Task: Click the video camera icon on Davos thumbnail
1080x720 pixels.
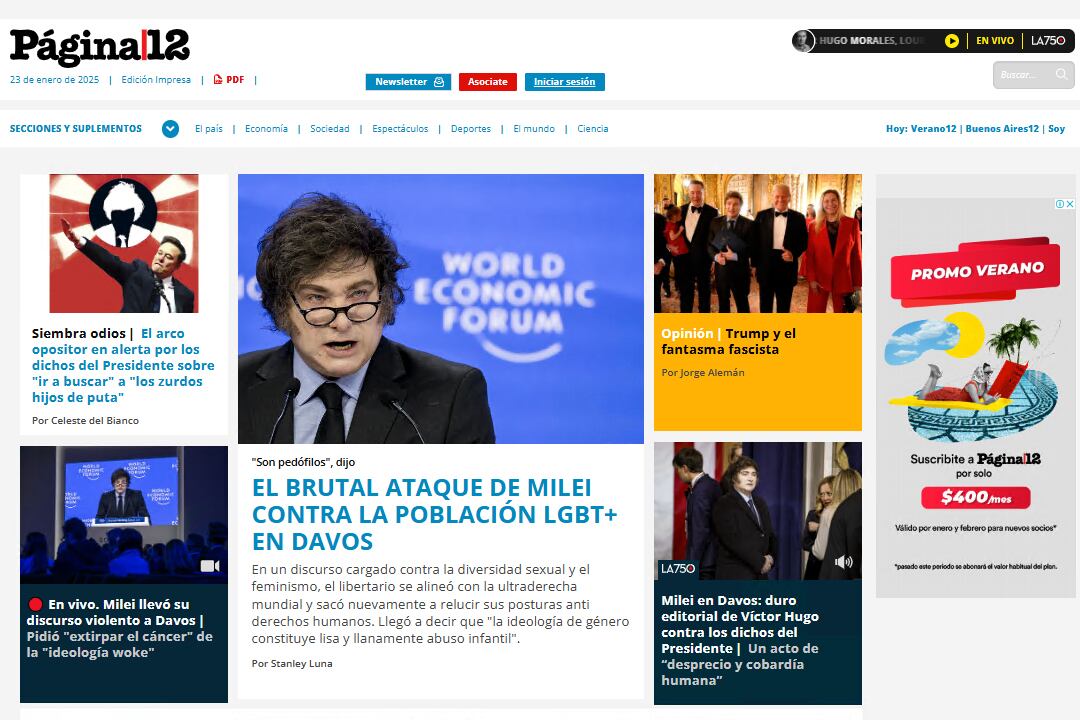Action: (x=209, y=566)
